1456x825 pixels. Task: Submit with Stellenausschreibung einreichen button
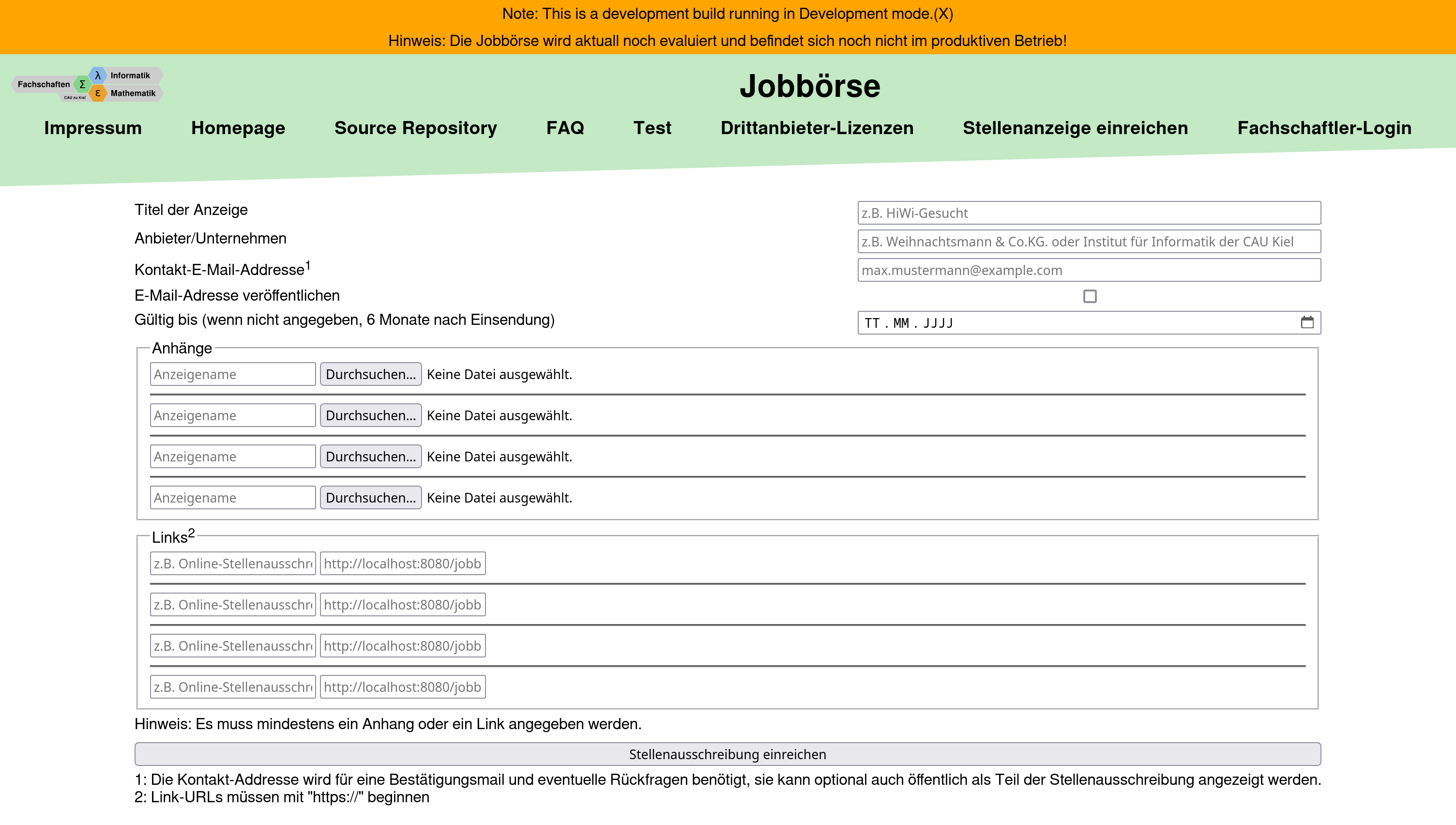click(x=727, y=754)
